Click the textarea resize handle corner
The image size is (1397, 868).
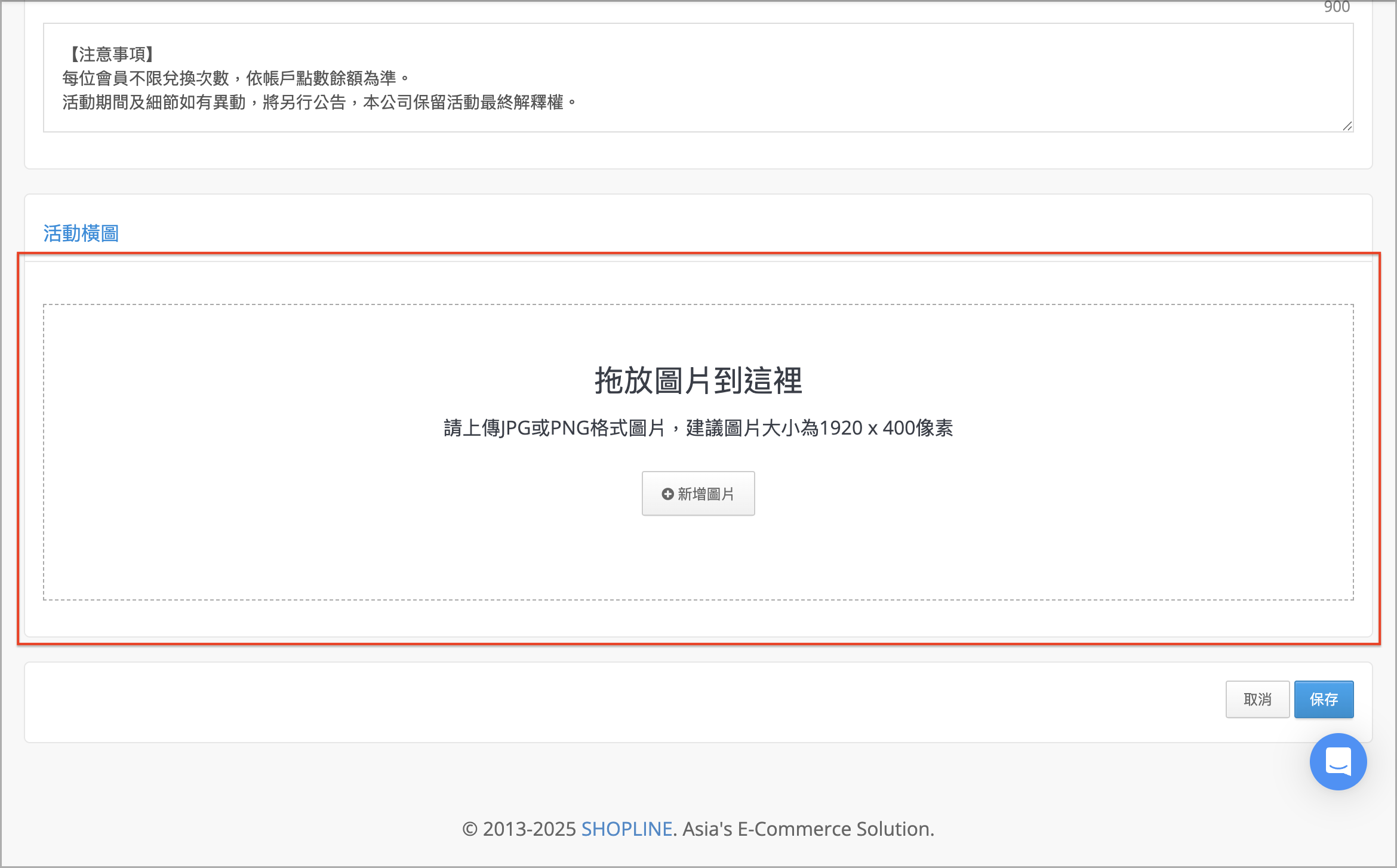(x=1347, y=126)
